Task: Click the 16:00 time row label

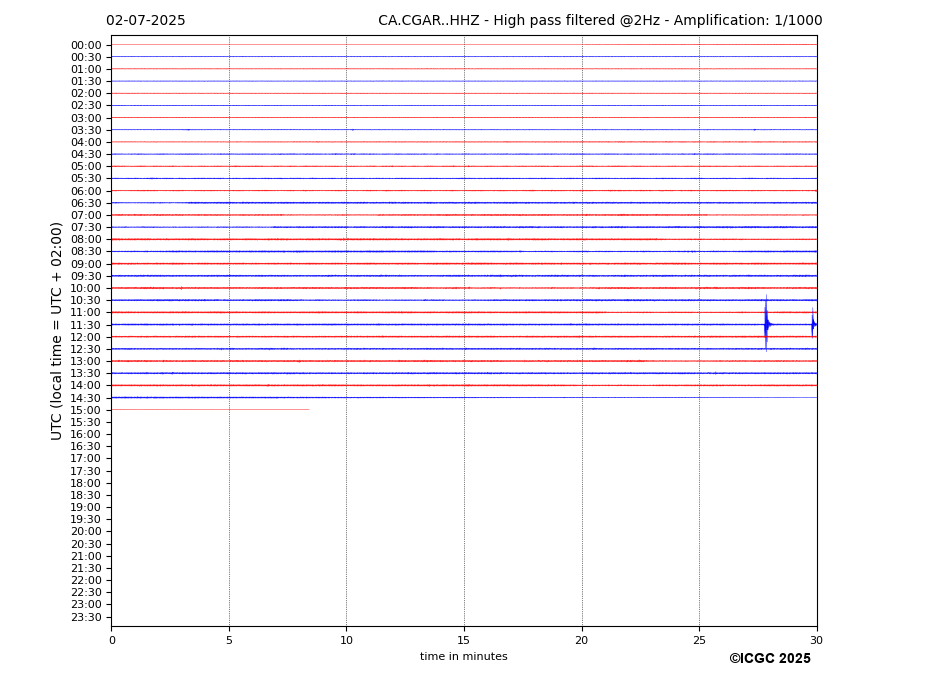Action: pyautogui.click(x=86, y=435)
